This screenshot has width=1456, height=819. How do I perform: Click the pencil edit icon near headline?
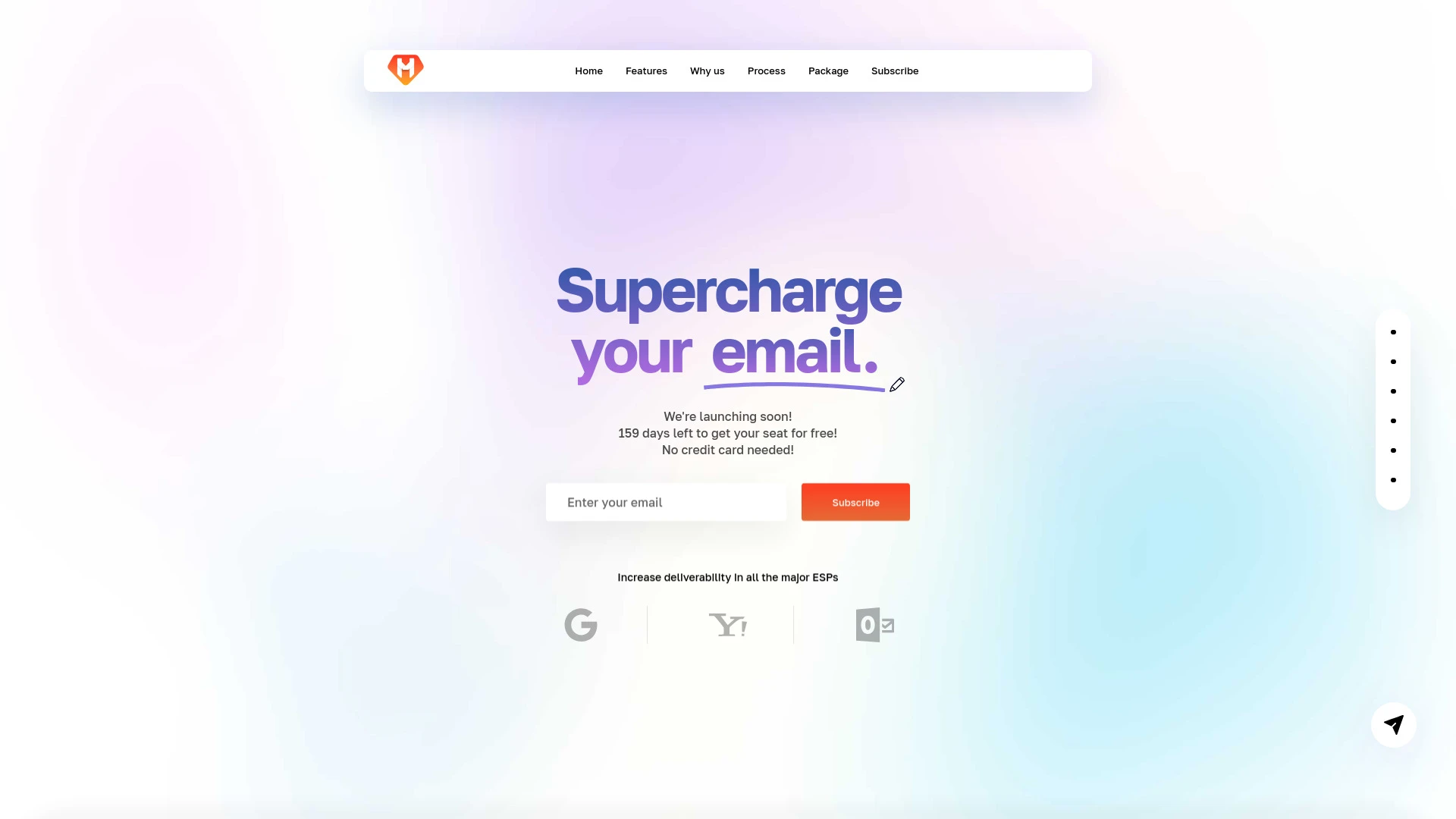click(896, 384)
